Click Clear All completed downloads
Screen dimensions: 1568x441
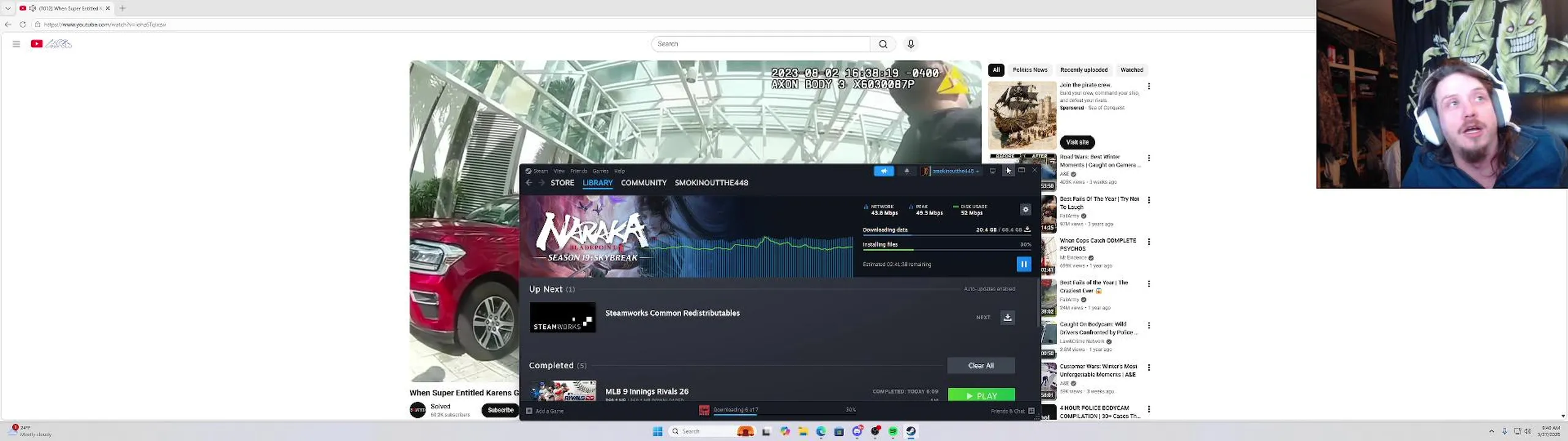[x=981, y=366]
